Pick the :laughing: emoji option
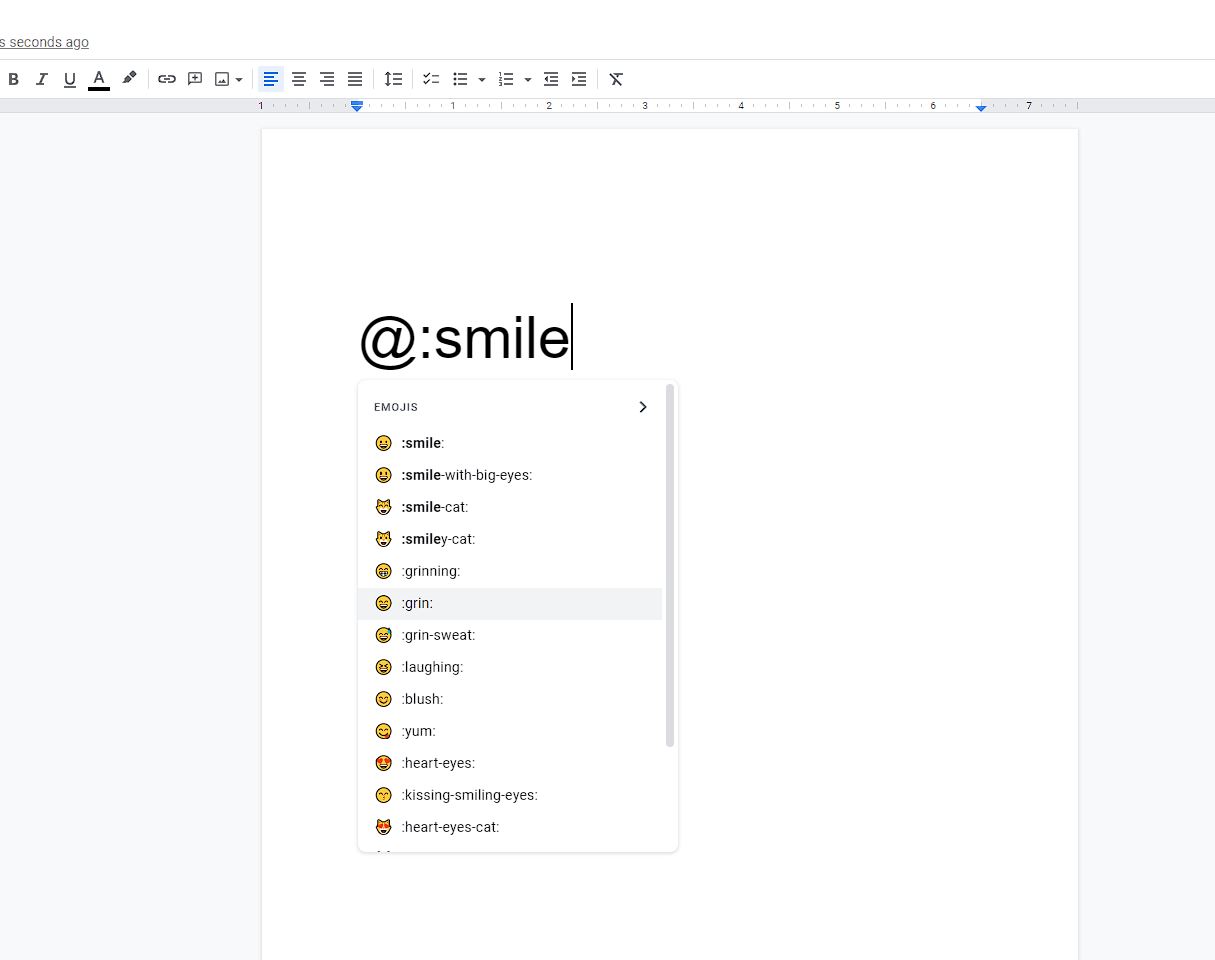The height and width of the screenshot is (960, 1215). point(510,667)
